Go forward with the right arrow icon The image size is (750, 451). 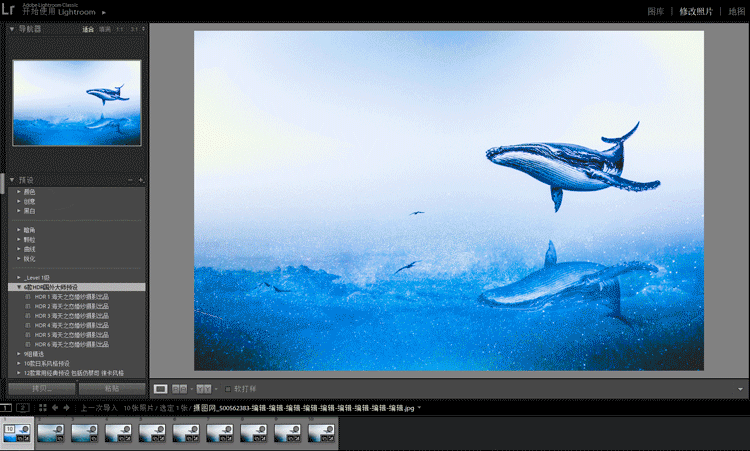click(x=66, y=408)
